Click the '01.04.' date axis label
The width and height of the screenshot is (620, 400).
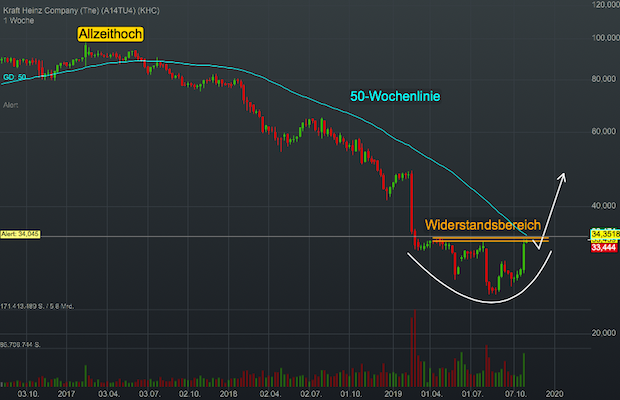click(431, 394)
